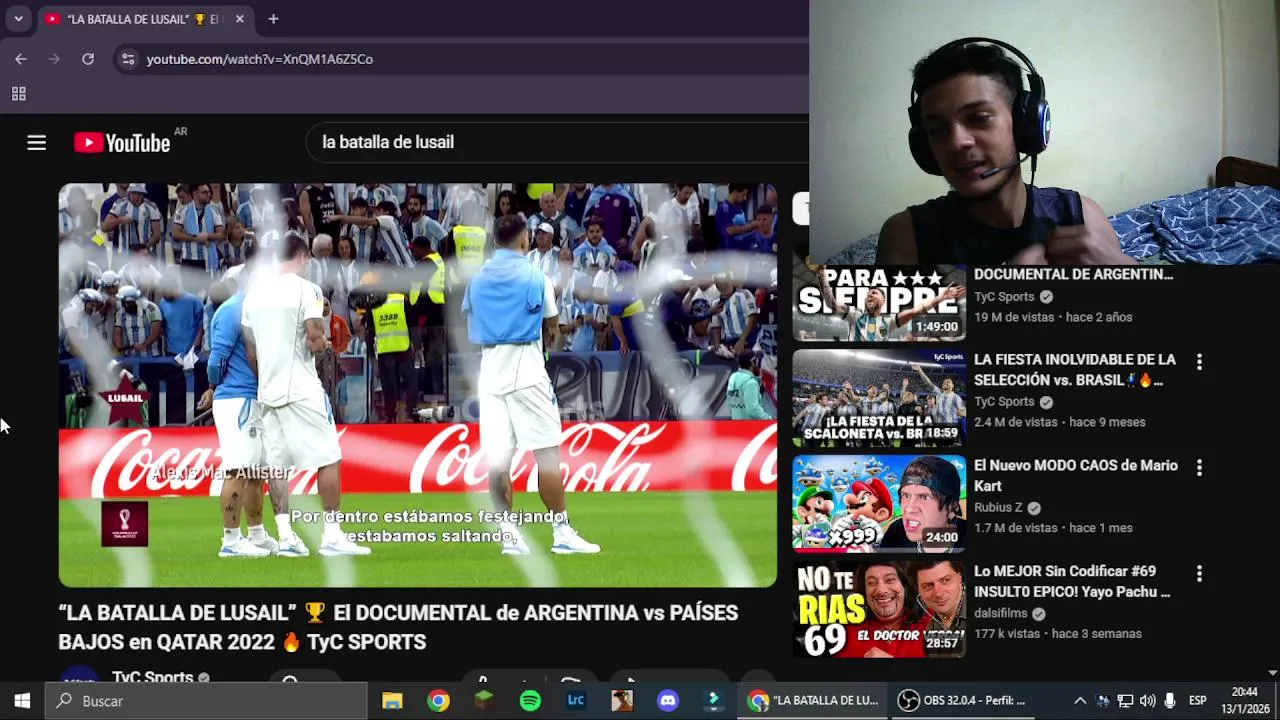Open the TyC Sports channel name below video
Viewport: 1280px width, 720px height.
[152, 677]
